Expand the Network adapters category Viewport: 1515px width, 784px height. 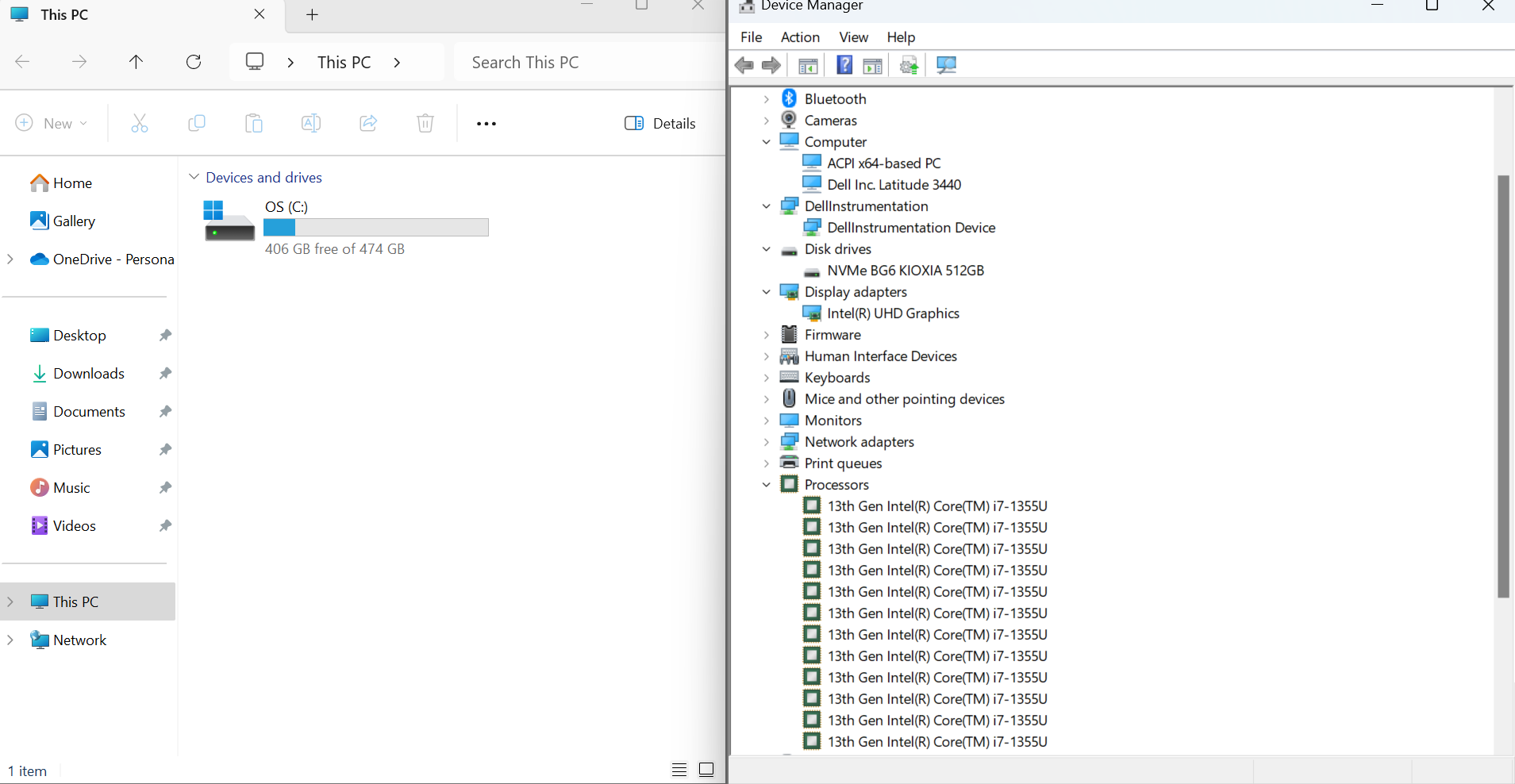pyautogui.click(x=767, y=442)
